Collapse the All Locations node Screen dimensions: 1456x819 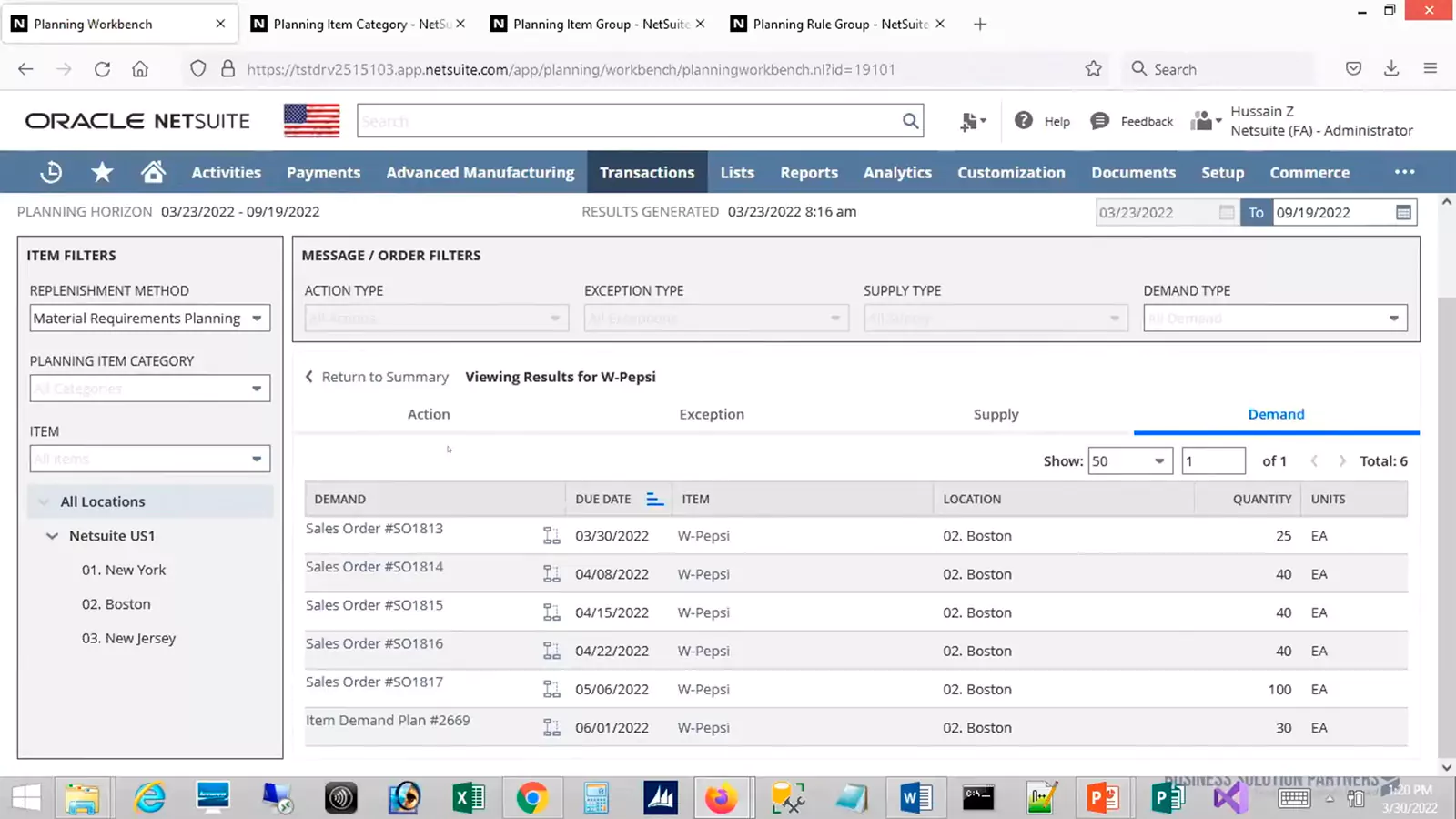pos(43,501)
